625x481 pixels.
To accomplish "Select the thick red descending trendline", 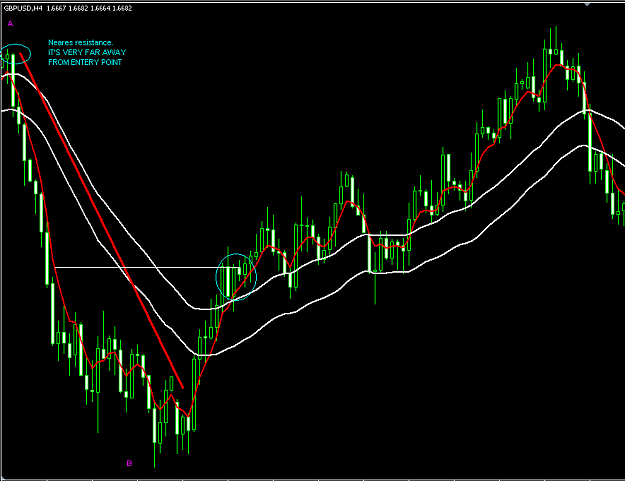I will [x=101, y=220].
